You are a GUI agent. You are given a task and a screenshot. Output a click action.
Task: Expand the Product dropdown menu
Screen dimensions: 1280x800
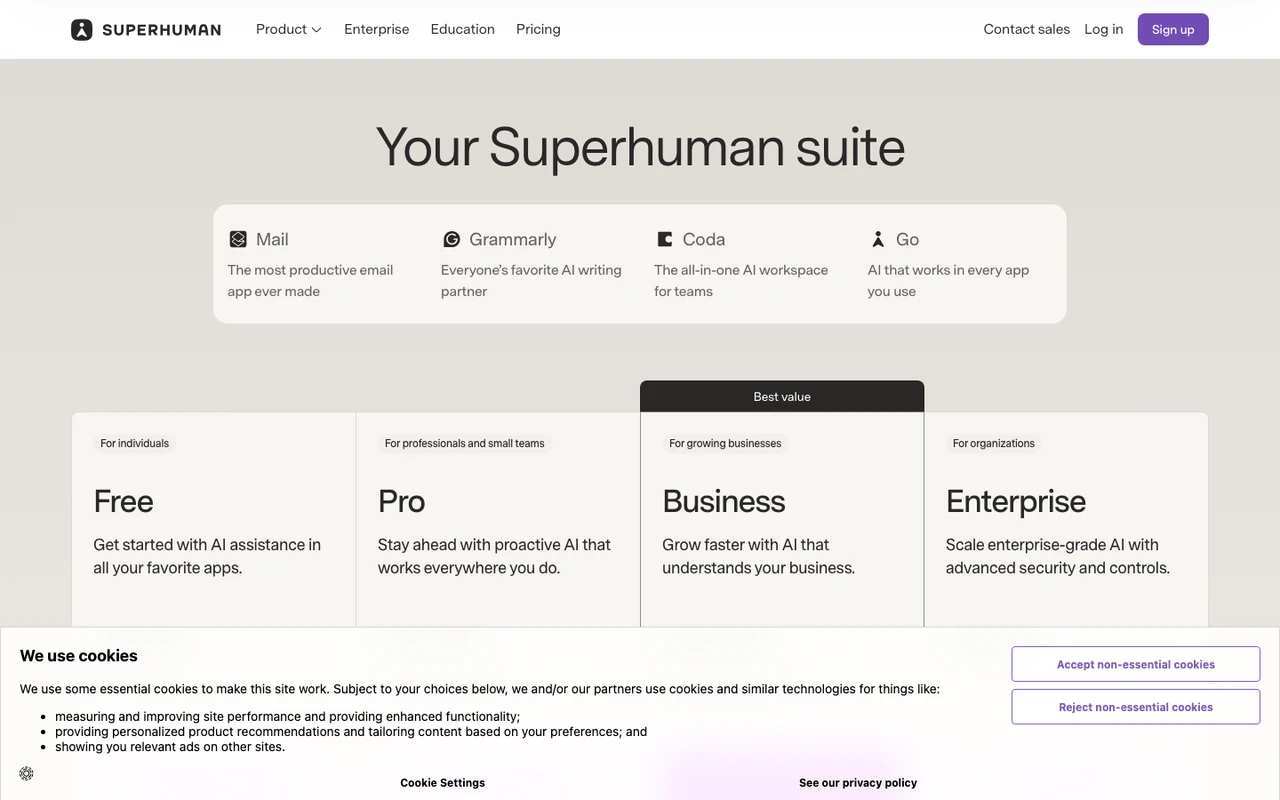(x=288, y=29)
